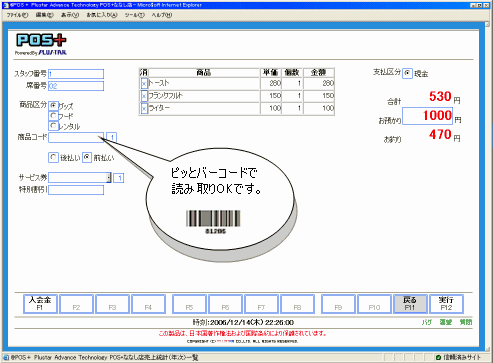
Task: Select the グッズ product category radio
Action: tap(53, 105)
